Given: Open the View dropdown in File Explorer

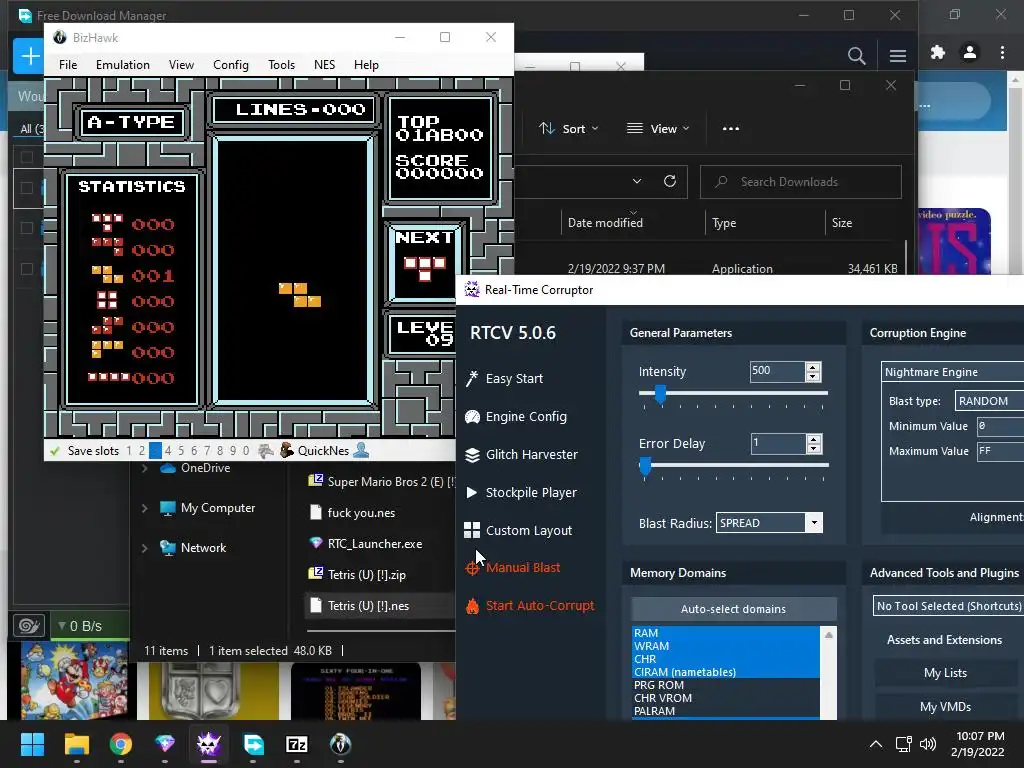Looking at the screenshot, I should (x=658, y=129).
